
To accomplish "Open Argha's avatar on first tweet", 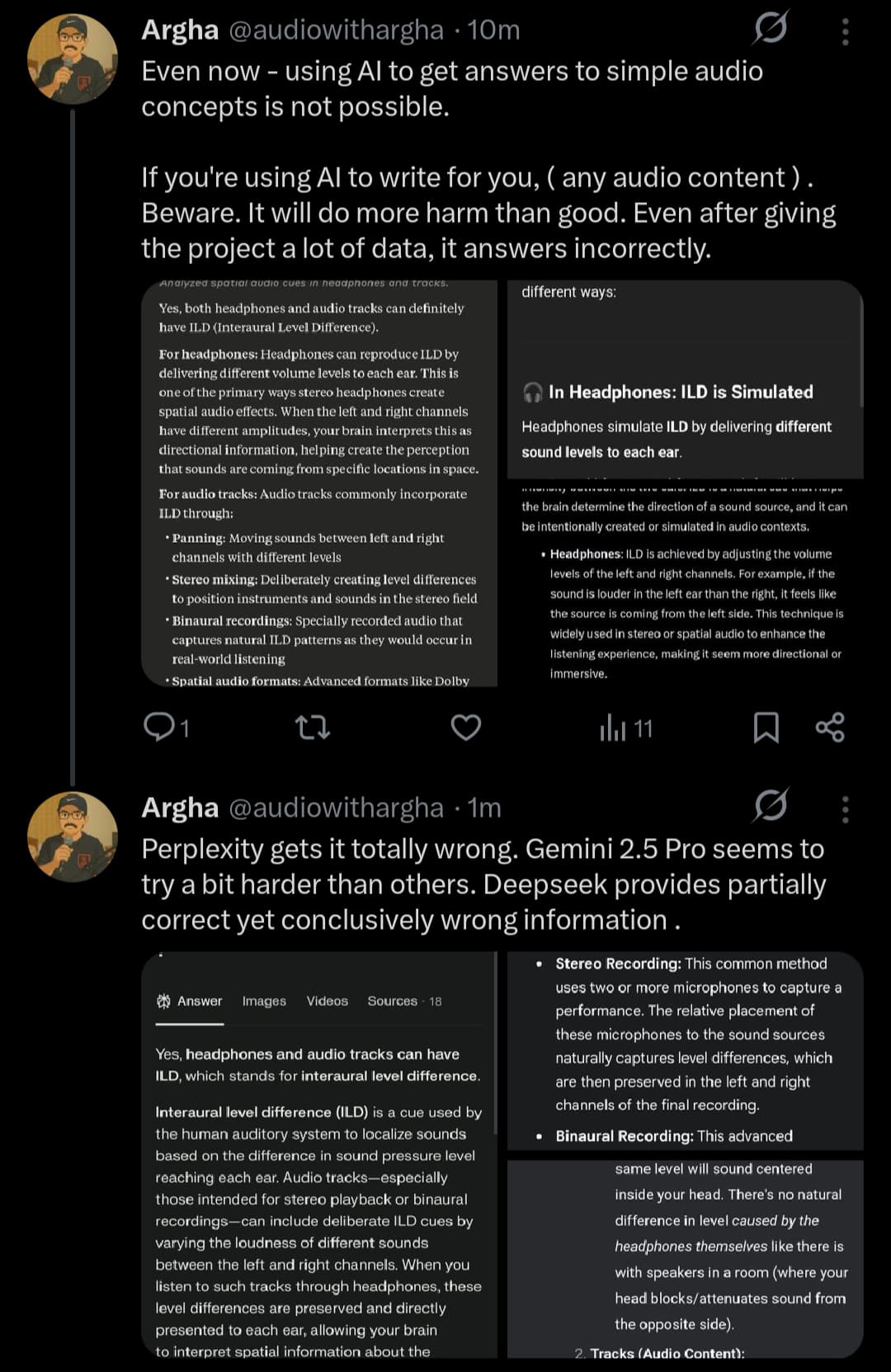I will pyautogui.click(x=72, y=59).
